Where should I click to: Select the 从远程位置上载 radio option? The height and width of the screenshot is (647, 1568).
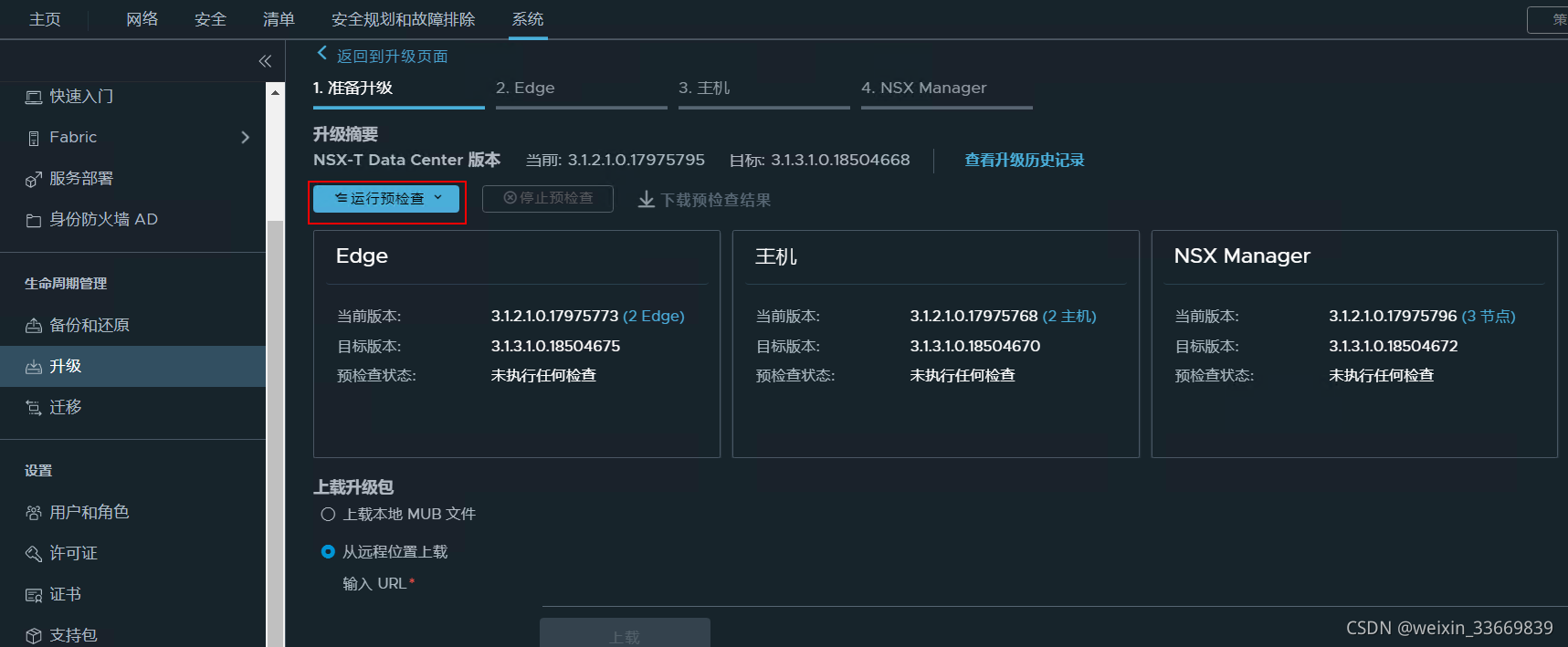click(x=328, y=552)
